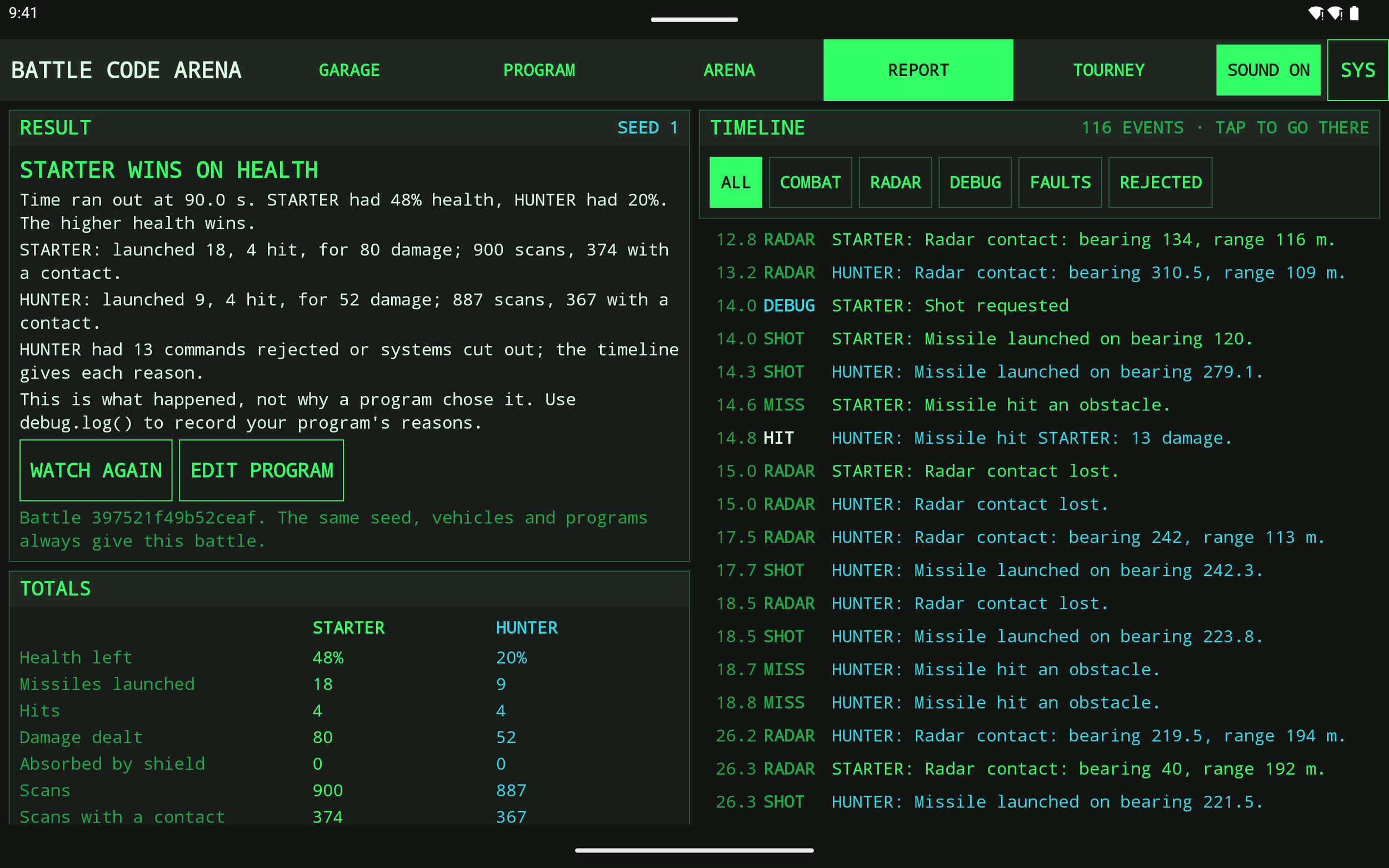Jump to 26.2 HUNTER radar range 194 m
Screen dimensions: 1389x868
1039,736
